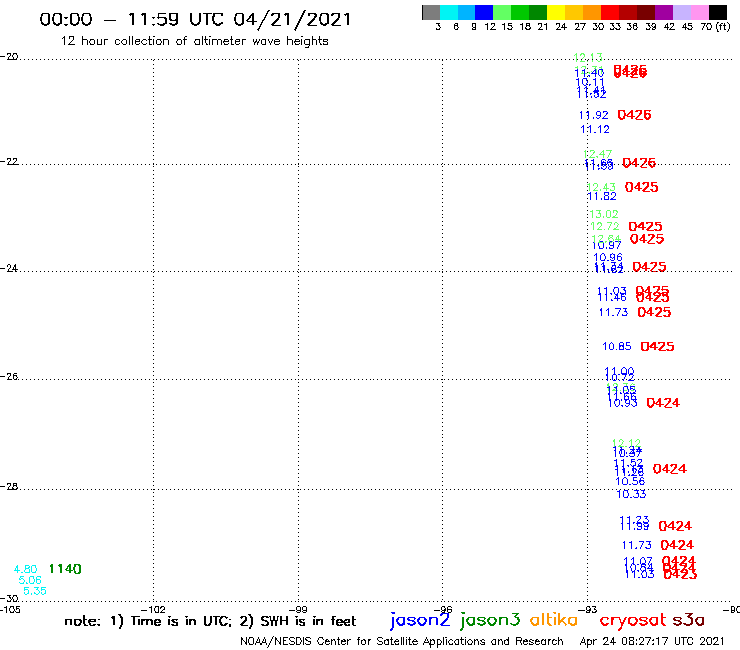Click the '-99' longitude axis label
Viewport: 740px width, 650px height.
pyautogui.click(x=298, y=609)
